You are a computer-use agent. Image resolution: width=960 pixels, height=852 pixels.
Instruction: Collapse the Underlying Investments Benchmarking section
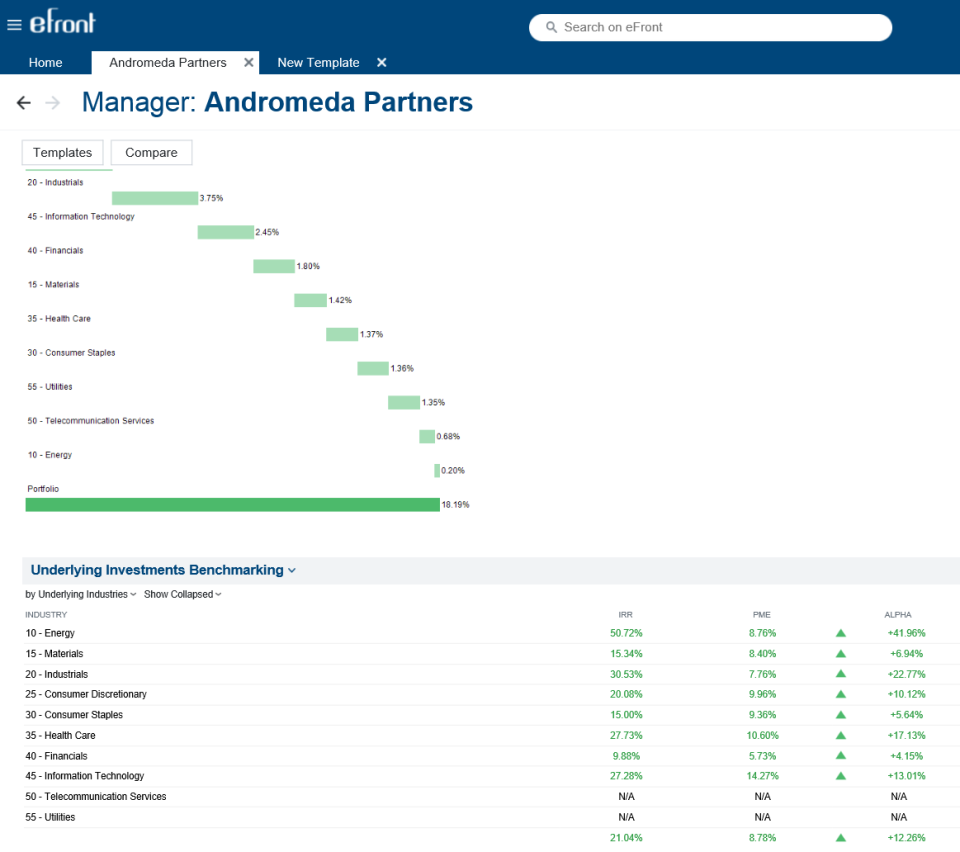(291, 569)
